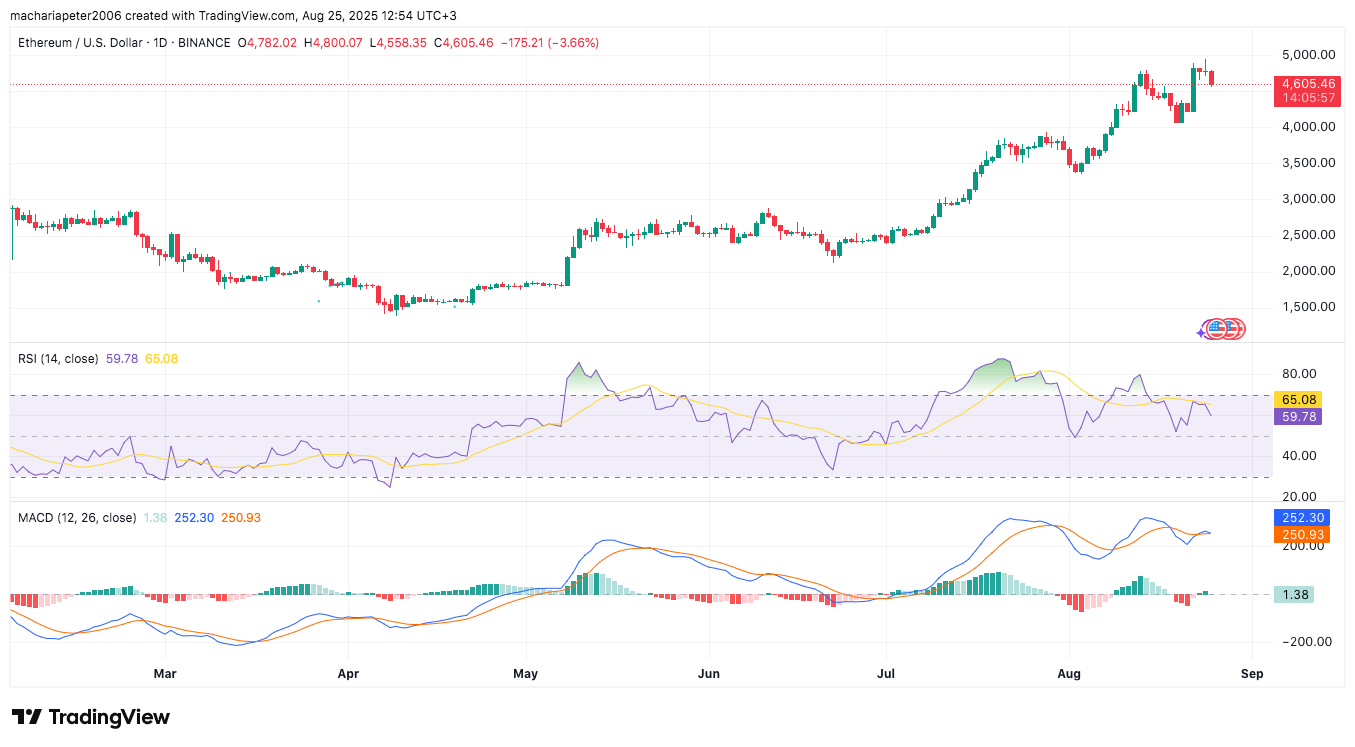This screenshot has width=1355, height=747.
Task: Select the MACD (12, 26, close) indicator legend
Action: tap(77, 517)
